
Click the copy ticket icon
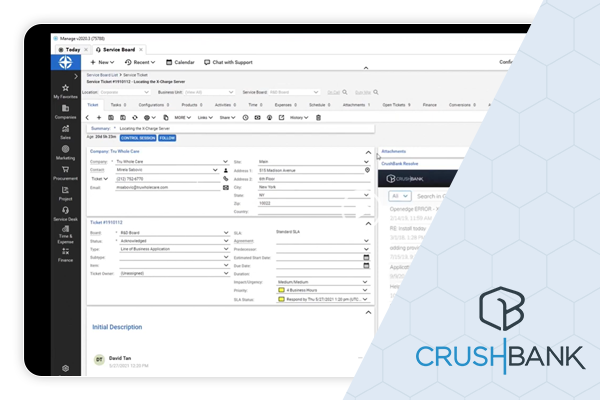tap(166, 118)
